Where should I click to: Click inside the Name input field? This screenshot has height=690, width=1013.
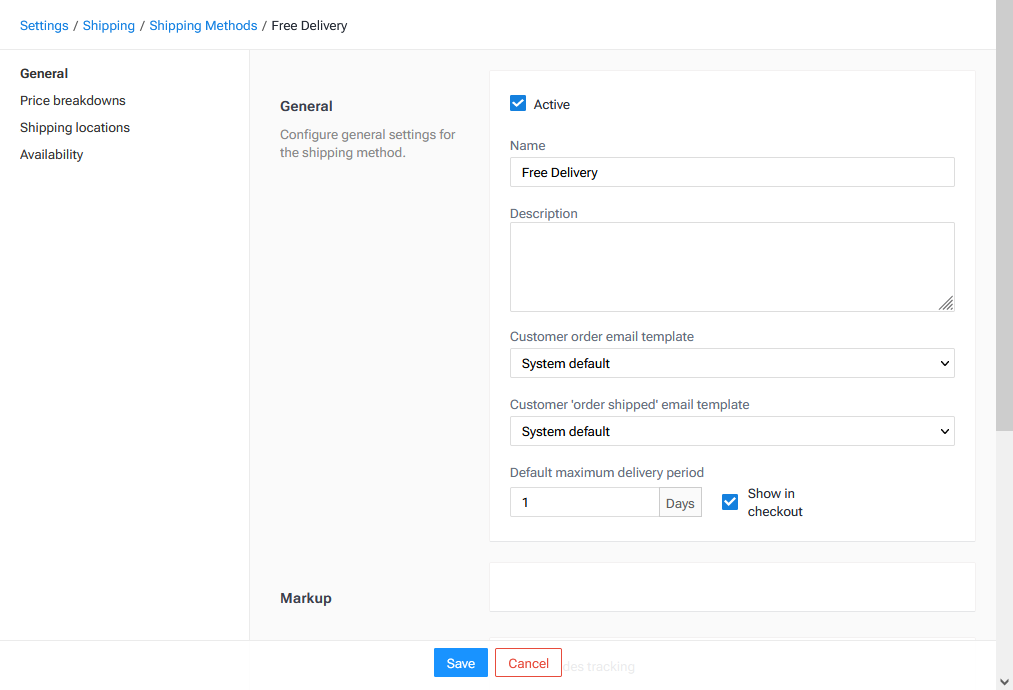click(732, 172)
